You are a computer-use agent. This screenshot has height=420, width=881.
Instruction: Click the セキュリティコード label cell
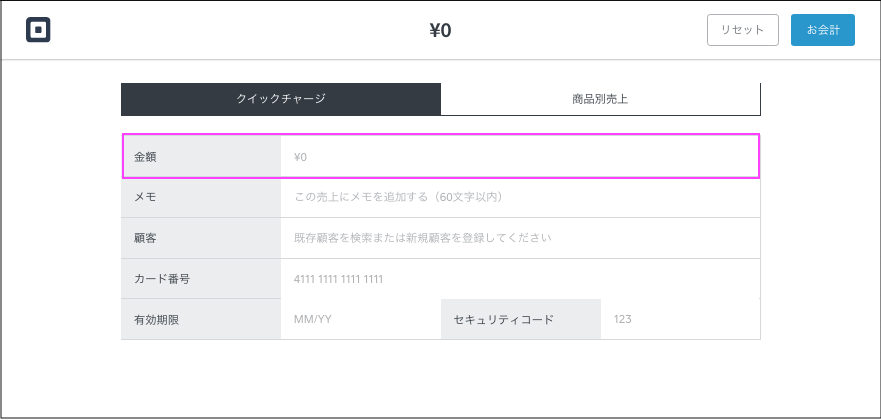click(x=520, y=320)
